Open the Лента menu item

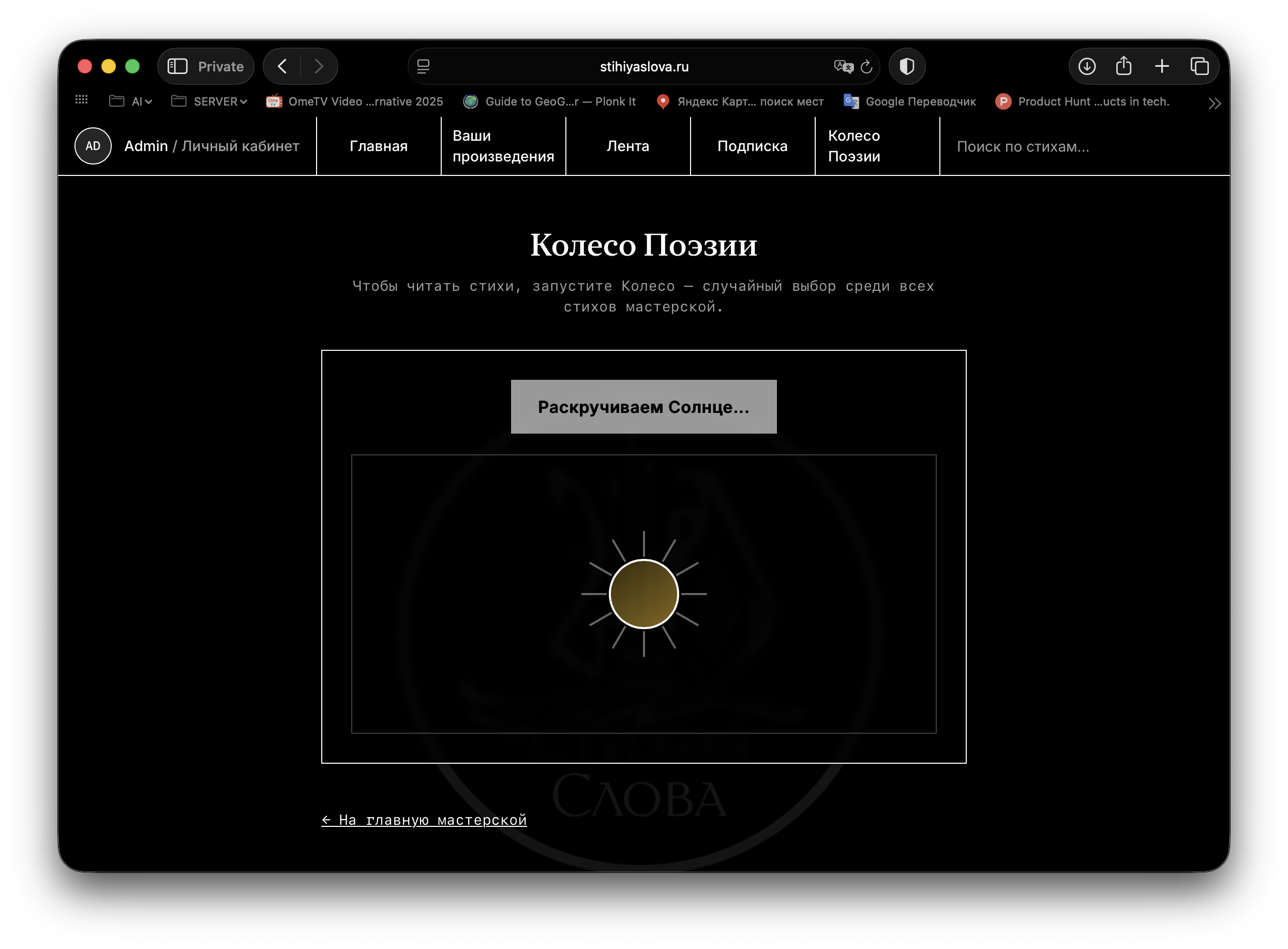coord(627,146)
